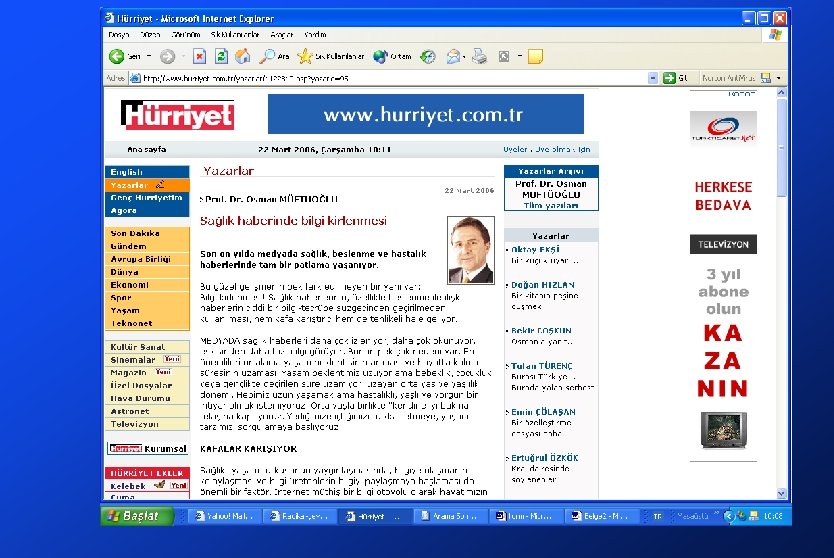The width and height of the screenshot is (834, 558).
Task: Open the Görünüm menu
Action: [x=186, y=35]
